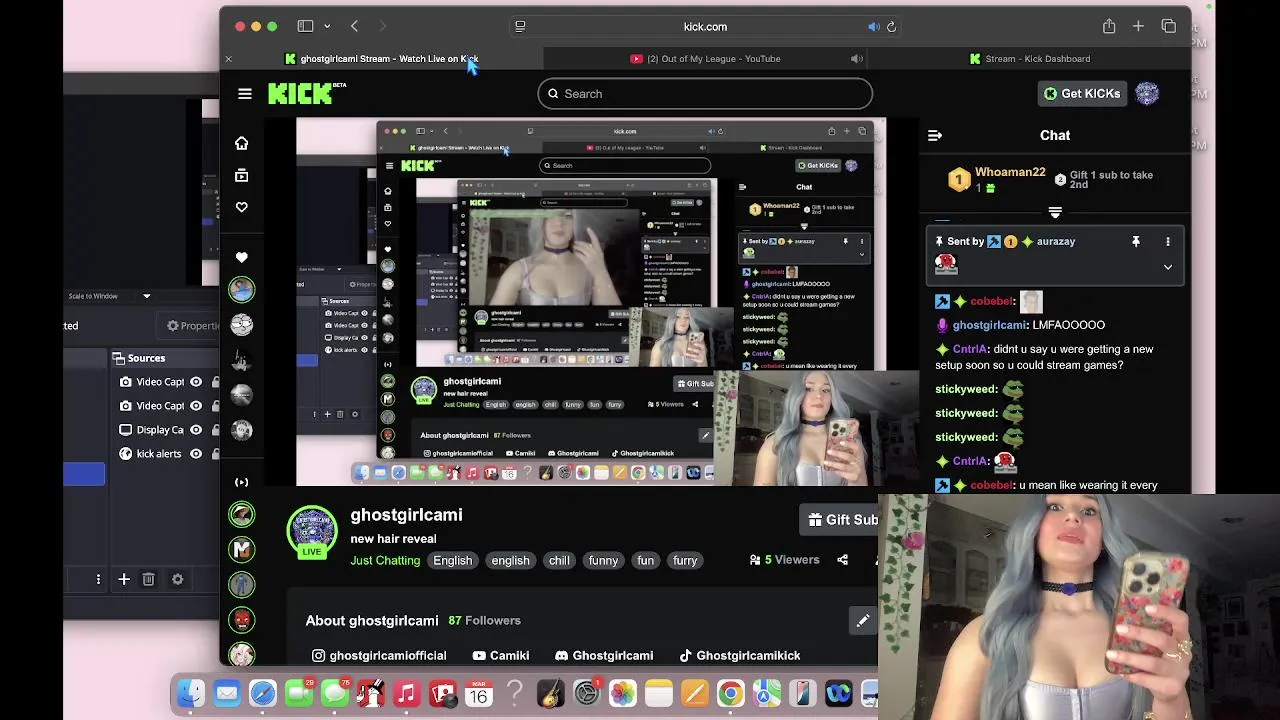
Task: Lock the first Video Capture source
Action: (x=215, y=382)
